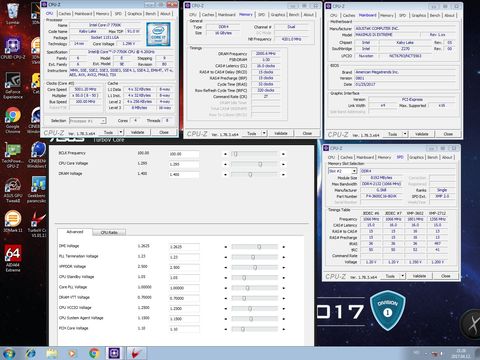Click Validate in the CPU-Z Memory window
The height and width of the screenshot is (360, 480).
point(281,133)
